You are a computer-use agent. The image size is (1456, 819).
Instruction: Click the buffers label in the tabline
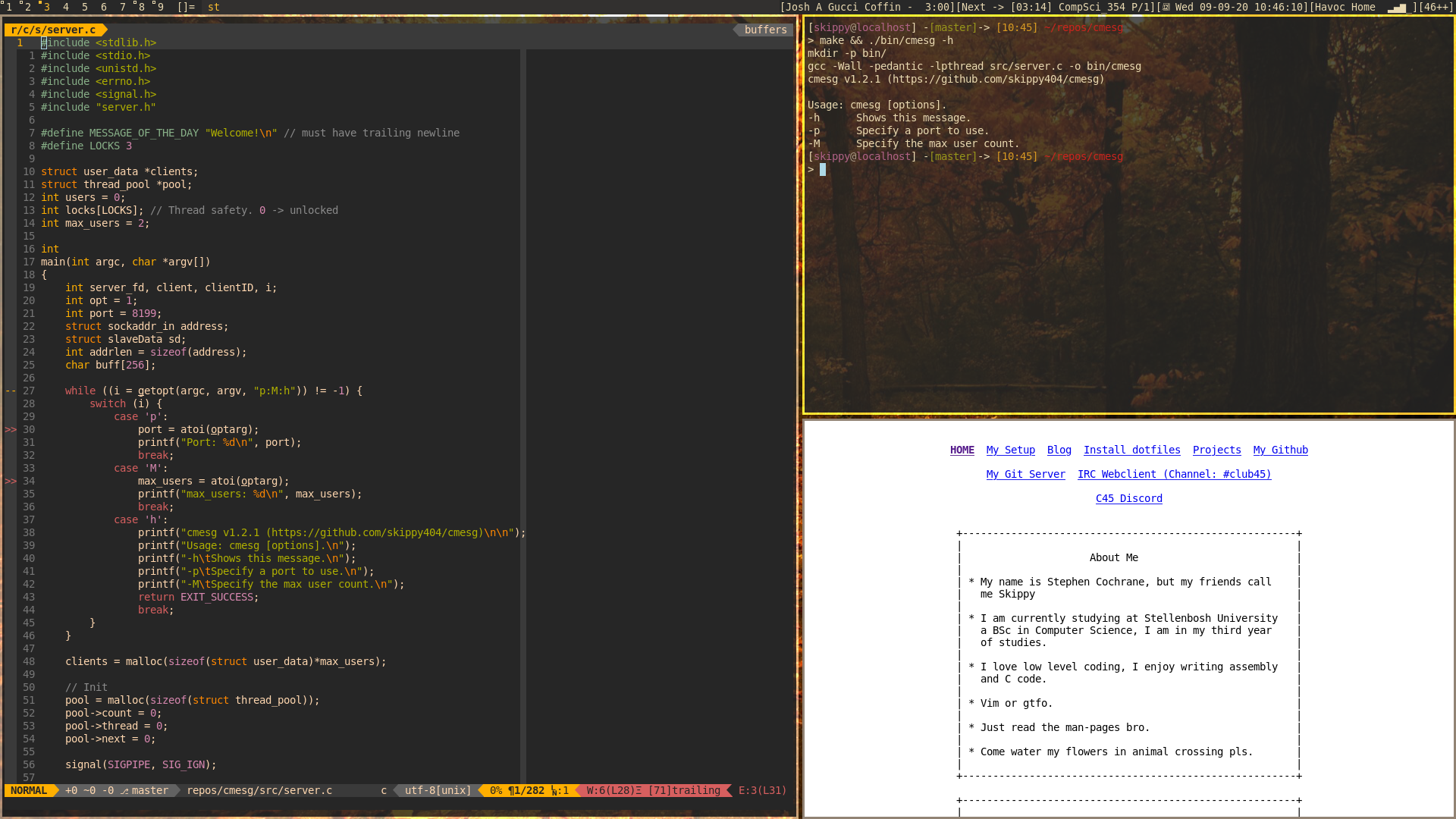(x=765, y=30)
